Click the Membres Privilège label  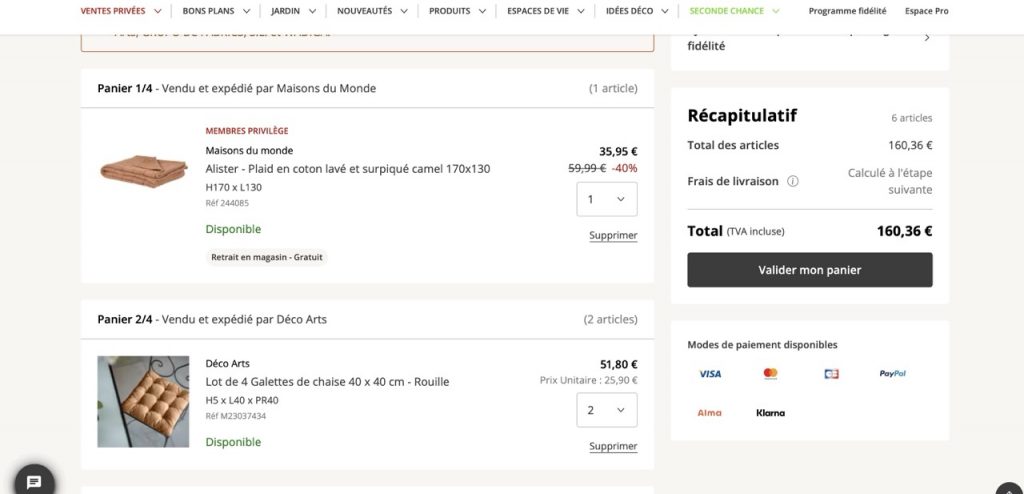247,131
